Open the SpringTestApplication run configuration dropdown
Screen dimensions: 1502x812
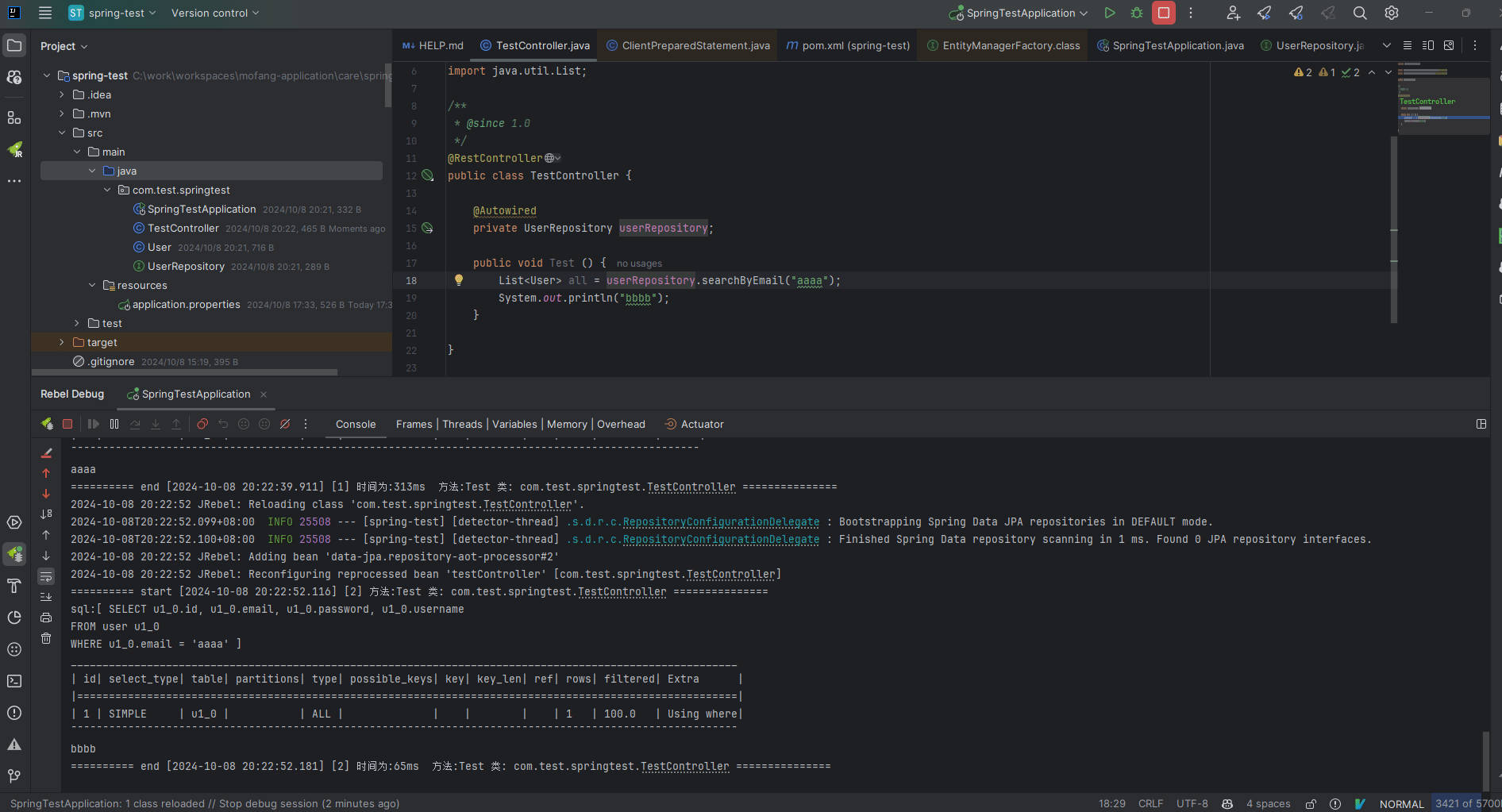(x=1021, y=13)
